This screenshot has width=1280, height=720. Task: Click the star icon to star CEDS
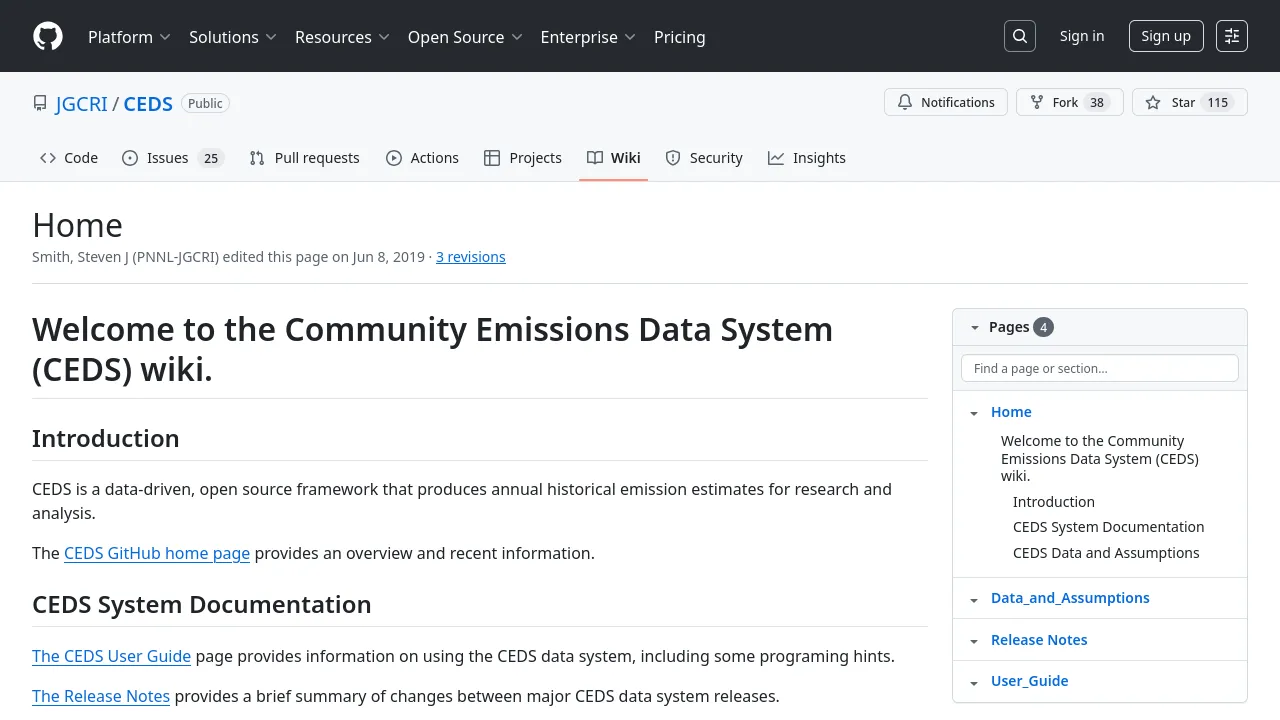point(1152,102)
